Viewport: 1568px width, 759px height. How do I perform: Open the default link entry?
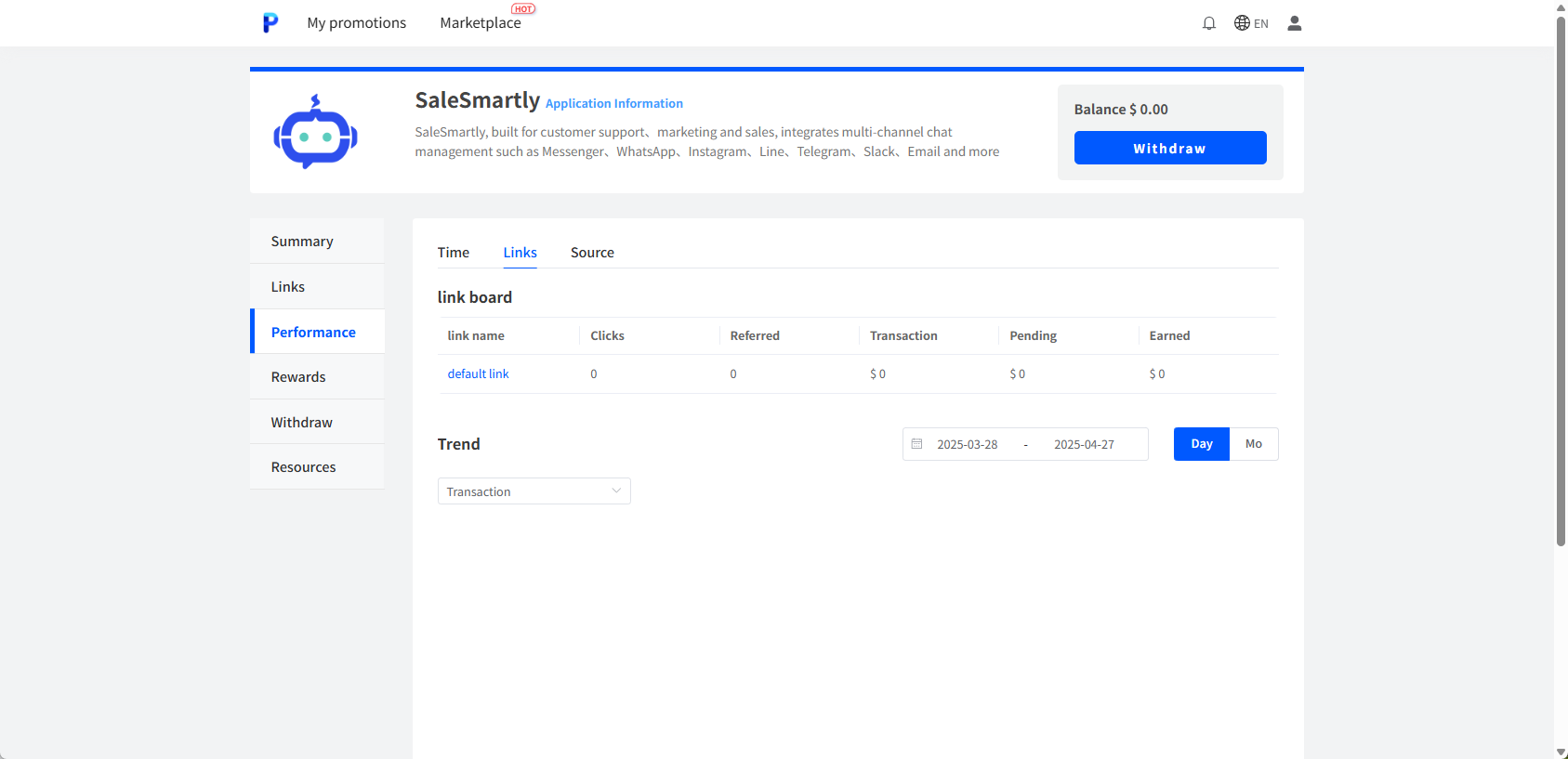point(478,373)
